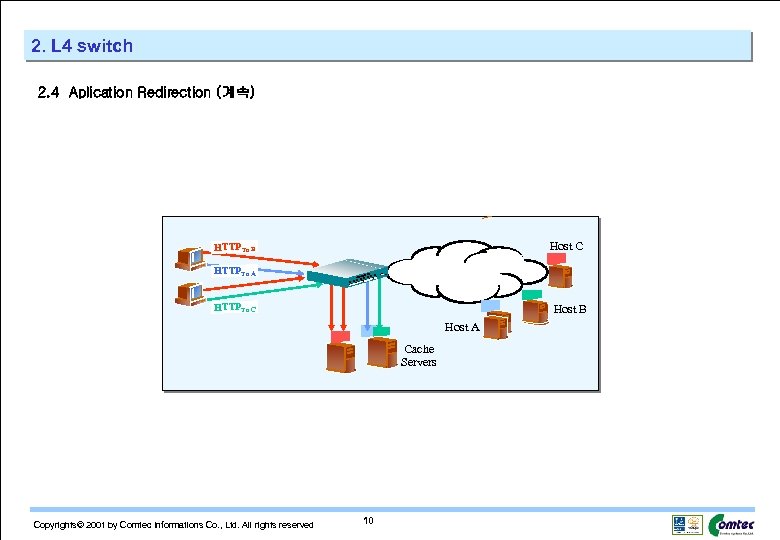Click the L4 switch device icon
Image resolution: width=780 pixels, height=540 pixels.
pyautogui.click(x=347, y=272)
